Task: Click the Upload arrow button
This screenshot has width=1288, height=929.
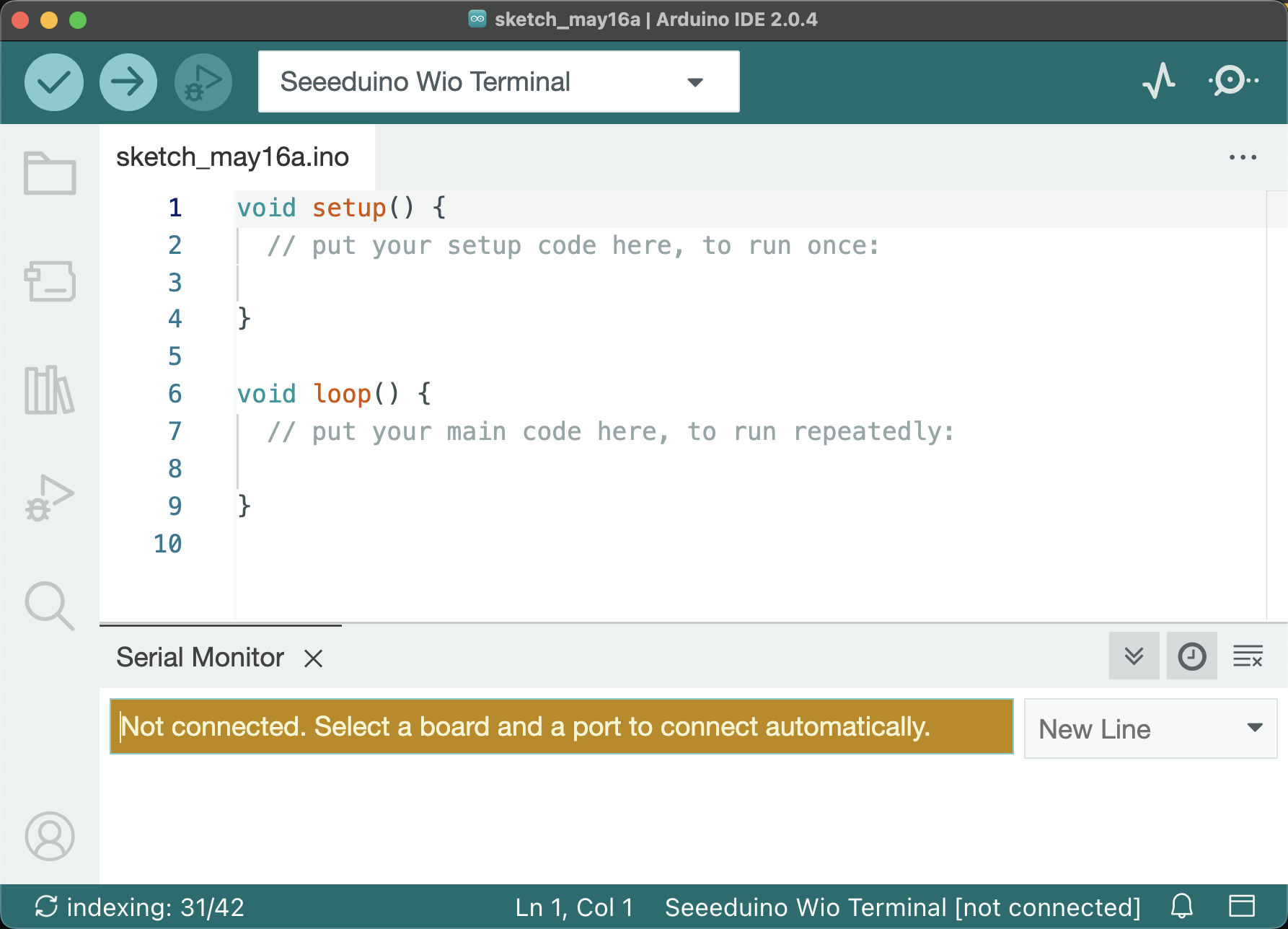Action: (x=128, y=82)
